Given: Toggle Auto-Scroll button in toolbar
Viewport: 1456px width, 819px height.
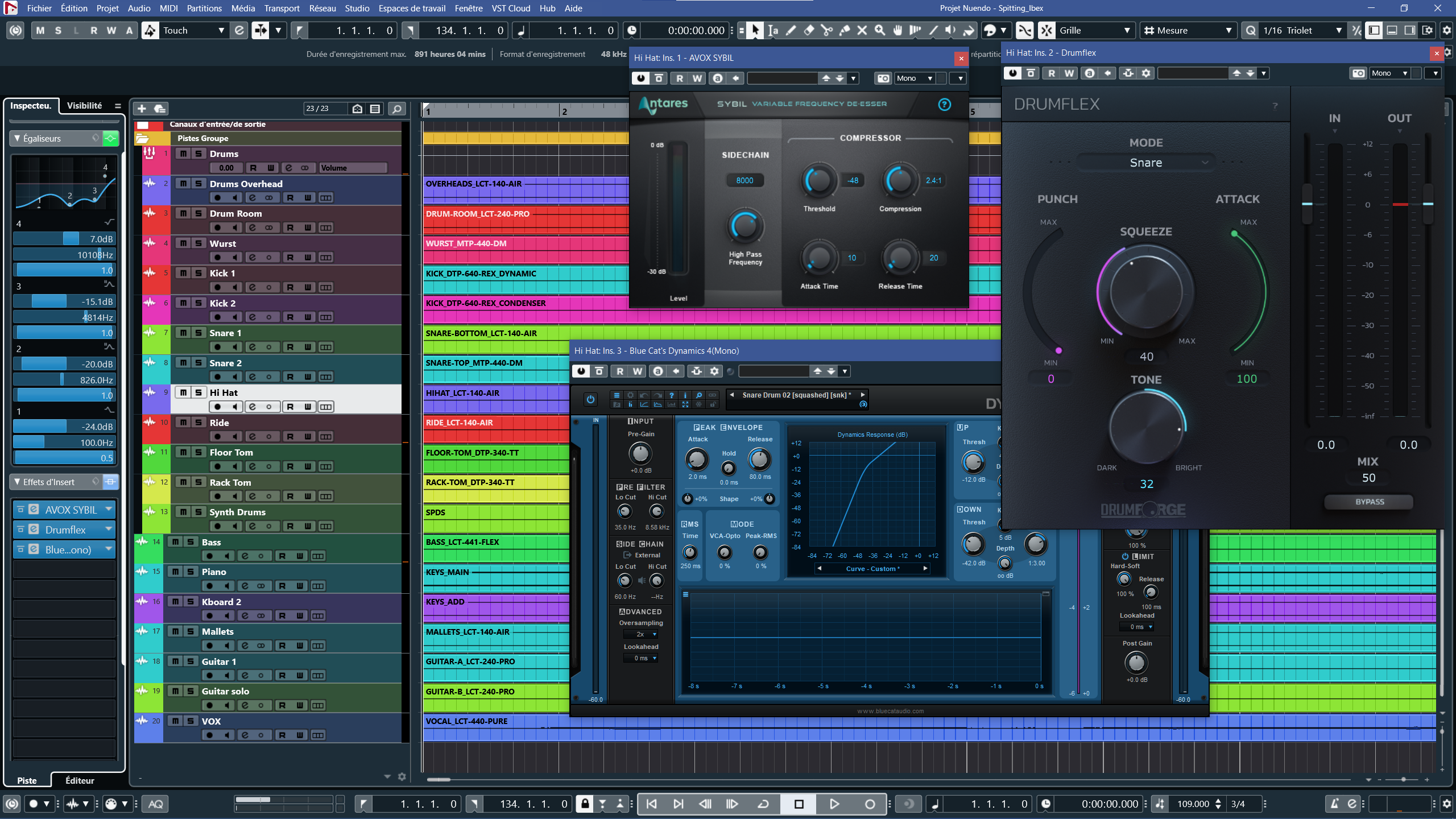Looking at the screenshot, I should (260, 31).
